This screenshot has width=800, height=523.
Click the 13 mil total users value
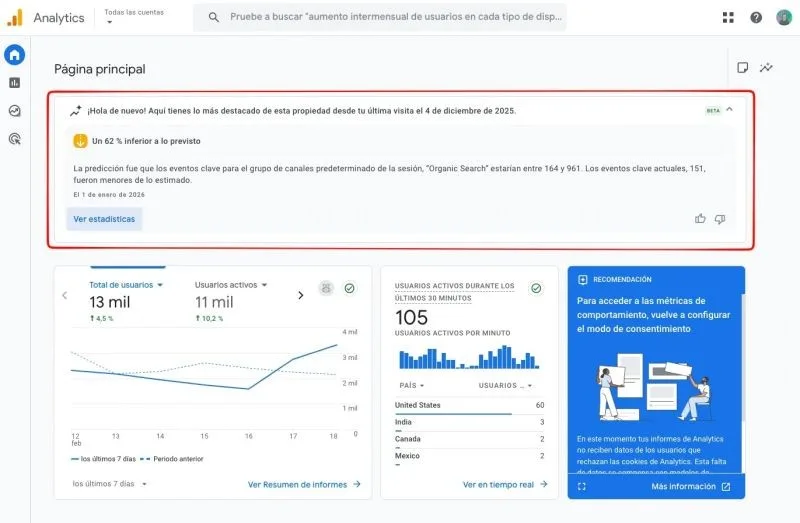pos(110,302)
